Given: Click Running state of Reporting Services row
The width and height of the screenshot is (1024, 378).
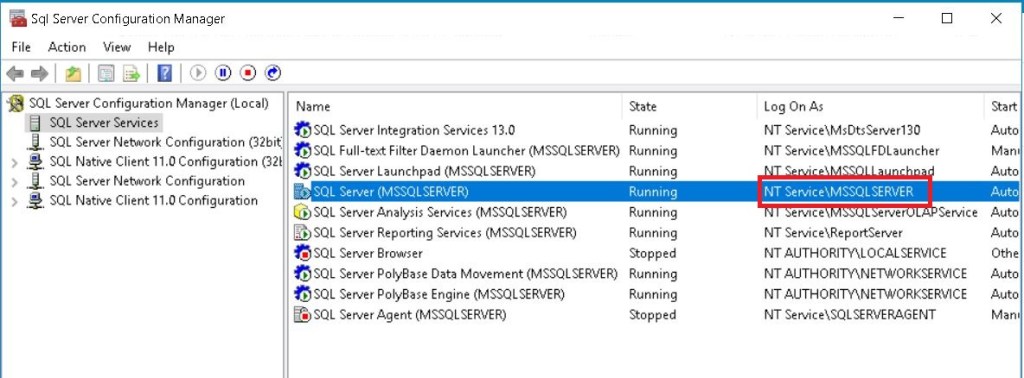Looking at the screenshot, I should click(x=652, y=232).
